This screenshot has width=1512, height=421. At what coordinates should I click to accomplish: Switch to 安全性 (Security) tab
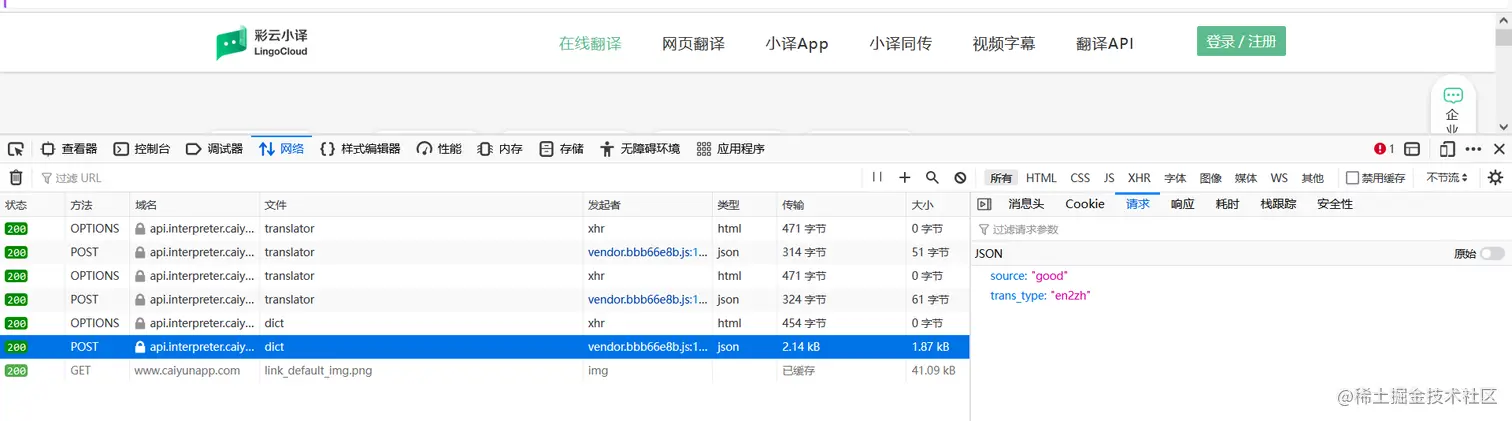point(1335,204)
